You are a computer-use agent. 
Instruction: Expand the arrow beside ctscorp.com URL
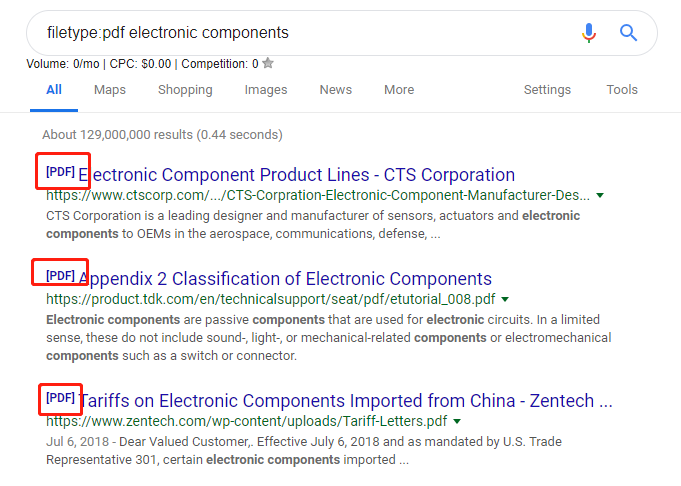coord(600,195)
